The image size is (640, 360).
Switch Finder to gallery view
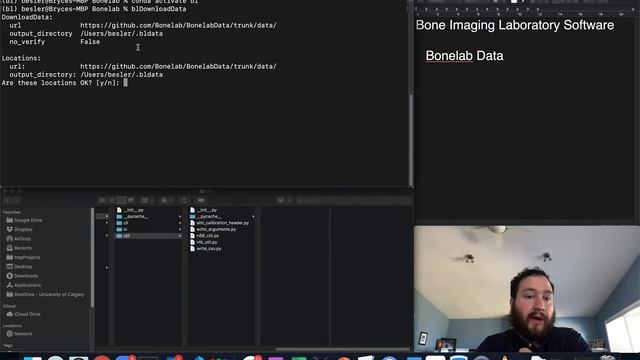pyautogui.click(x=131, y=200)
